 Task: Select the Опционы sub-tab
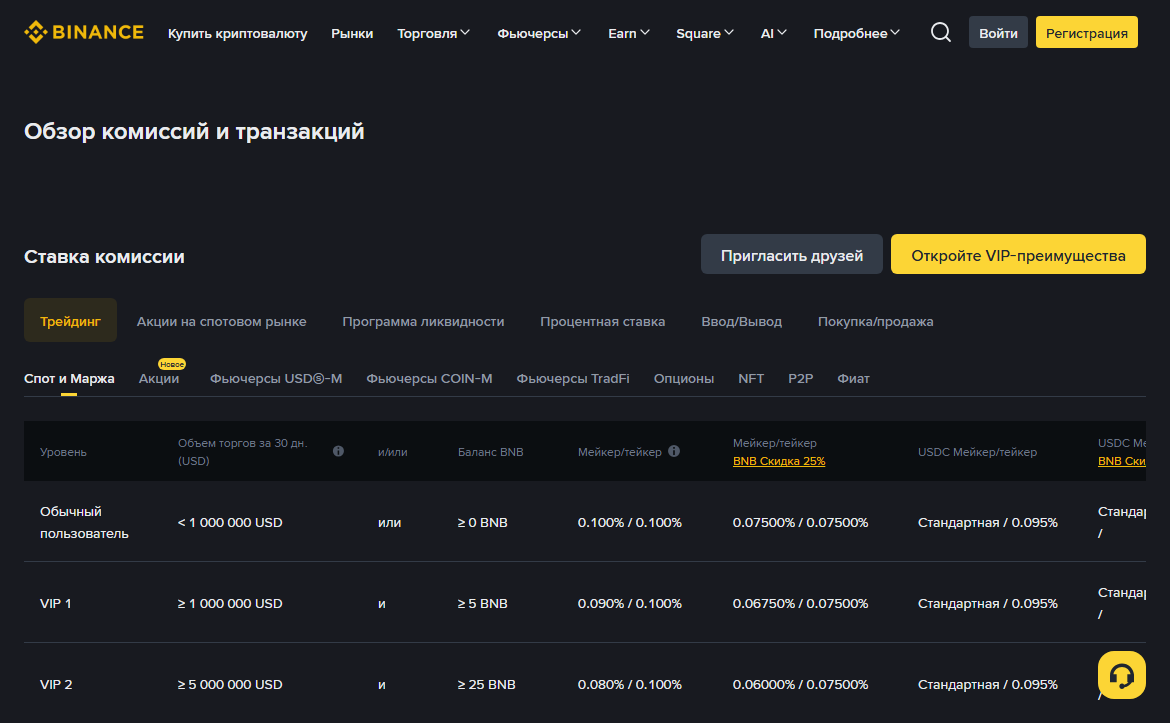(683, 378)
